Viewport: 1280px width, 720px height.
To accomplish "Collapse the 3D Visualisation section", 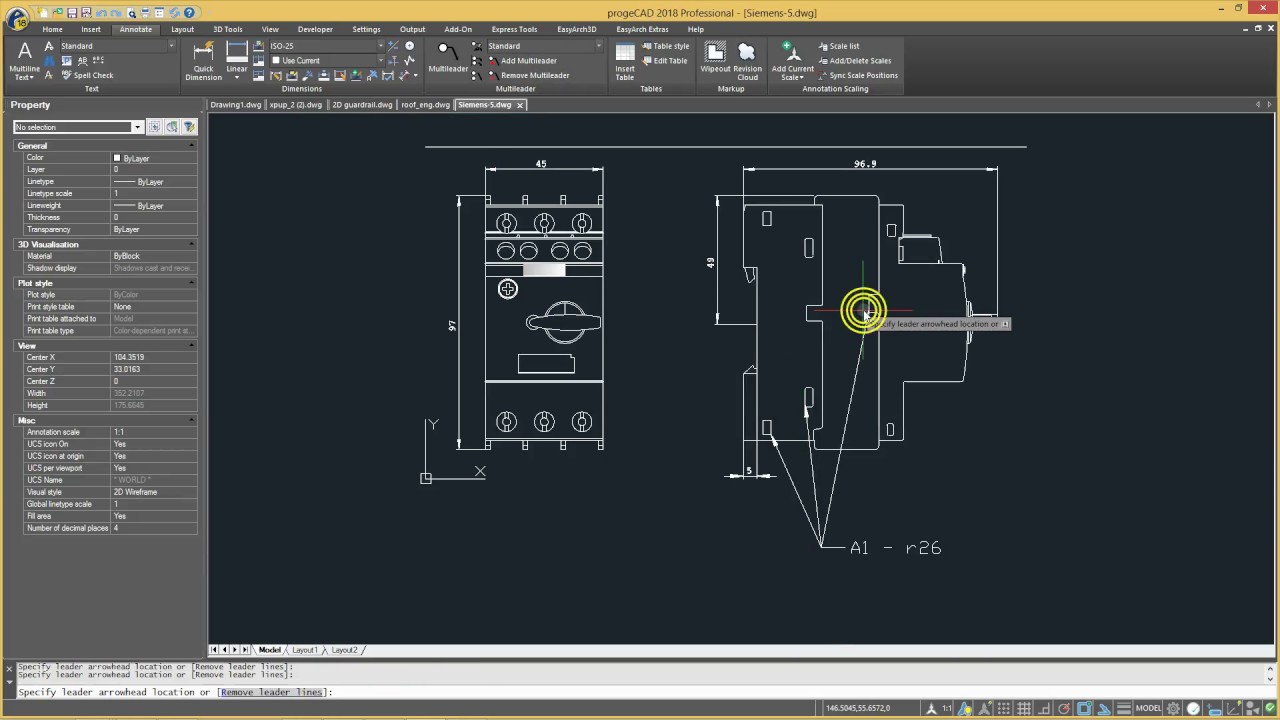I will 191,245.
